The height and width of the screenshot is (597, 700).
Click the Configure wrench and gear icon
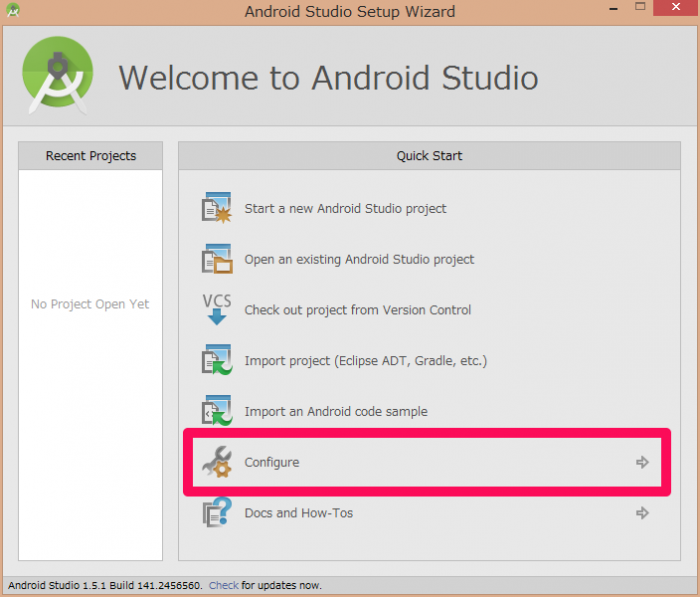coord(217,462)
